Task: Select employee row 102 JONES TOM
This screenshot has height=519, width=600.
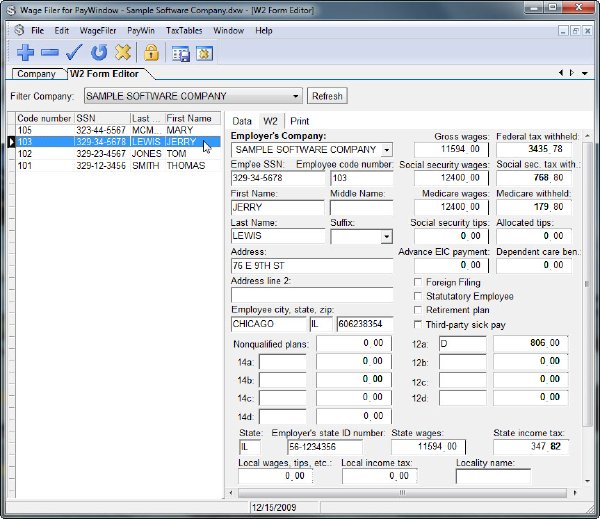Action: tap(118, 154)
